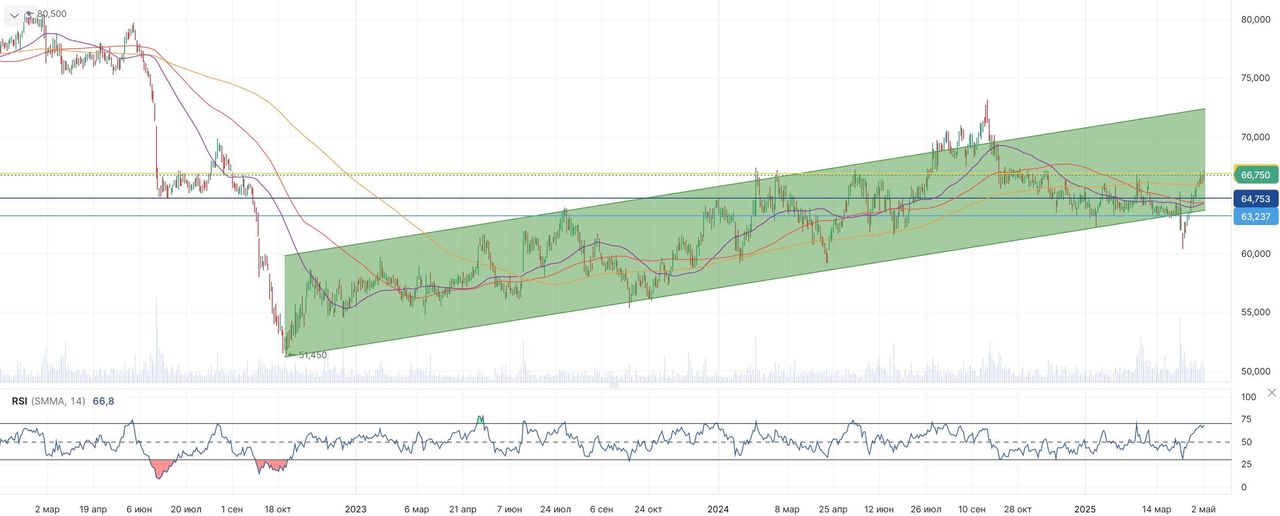The width and height of the screenshot is (1280, 516).
Task: Click the 2023 label on time axis
Action: tap(356, 509)
